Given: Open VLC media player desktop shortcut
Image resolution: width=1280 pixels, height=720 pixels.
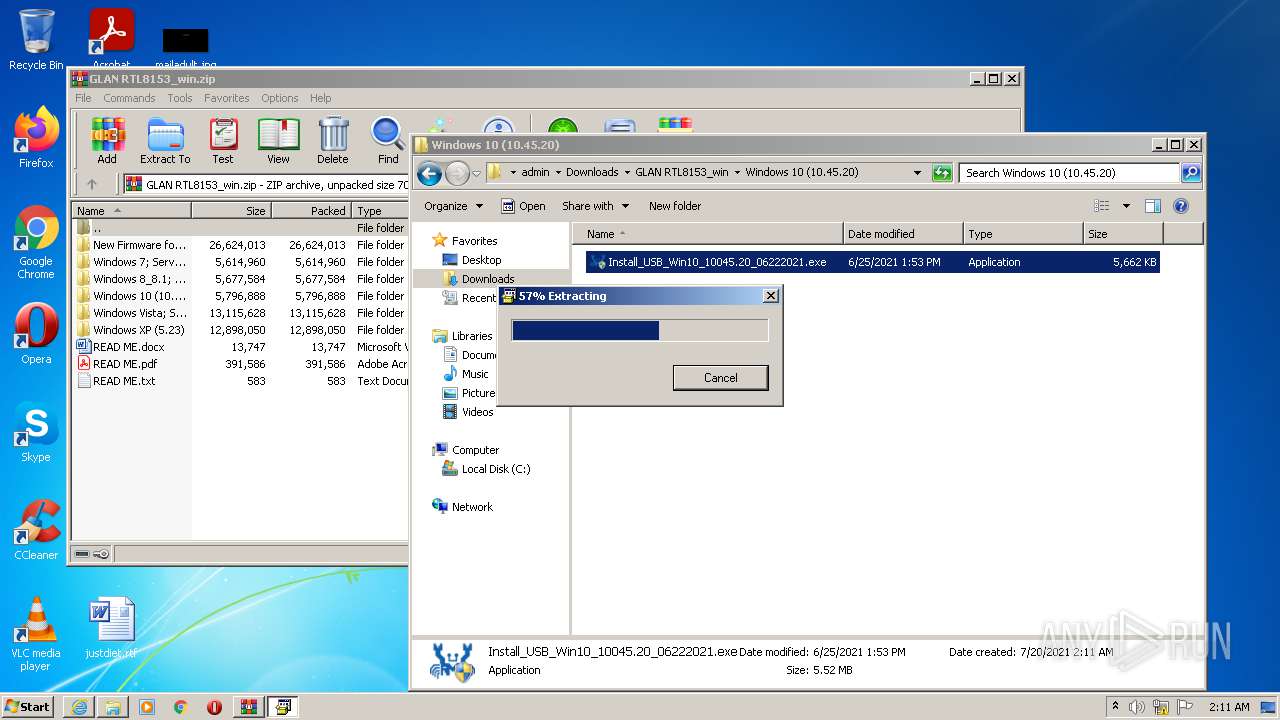Looking at the screenshot, I should coord(36,634).
